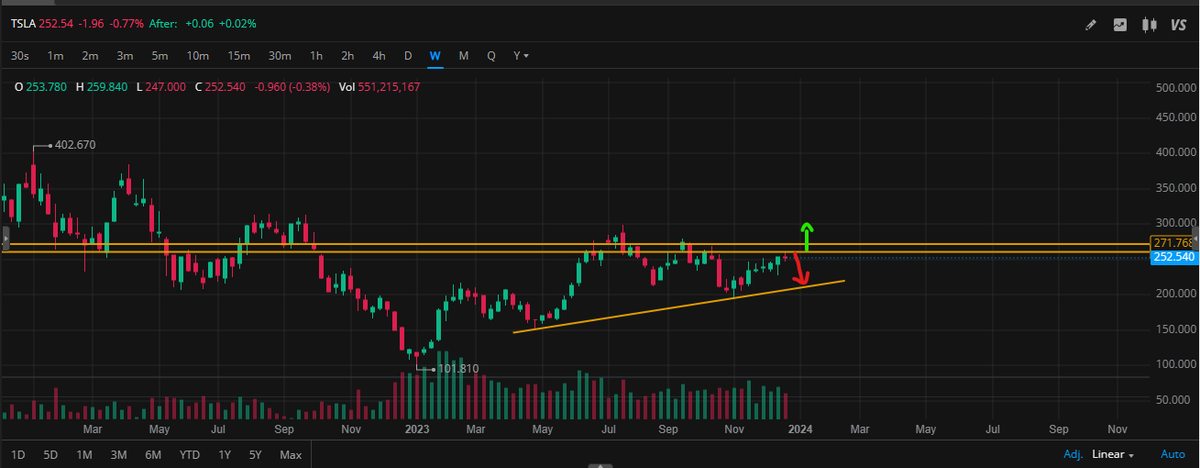
Task: Click the bottom panel expand handle
Action: click(600, 465)
